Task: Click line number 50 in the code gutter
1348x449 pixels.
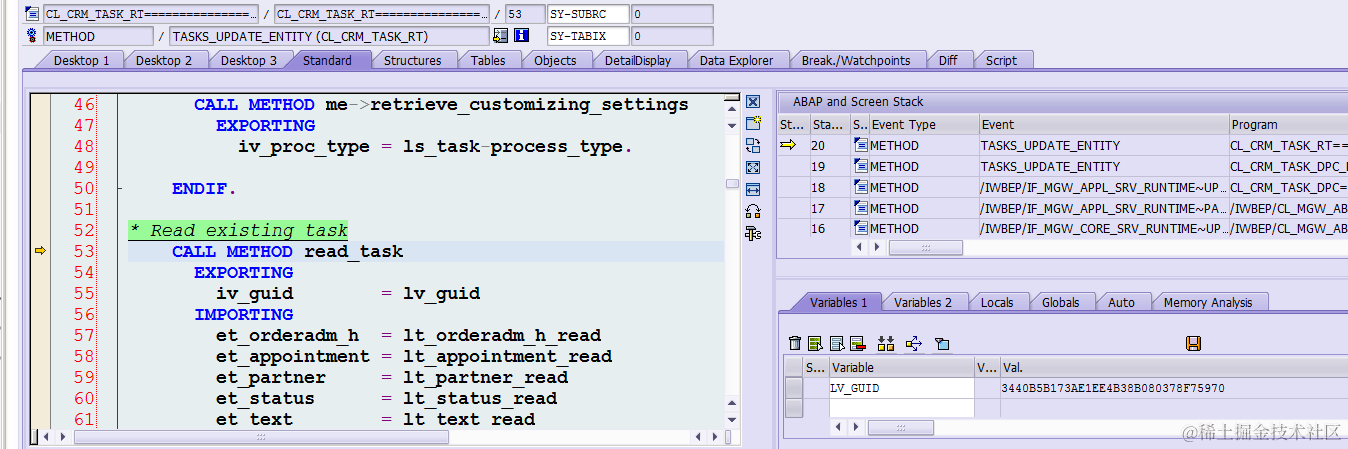Action: [84, 188]
